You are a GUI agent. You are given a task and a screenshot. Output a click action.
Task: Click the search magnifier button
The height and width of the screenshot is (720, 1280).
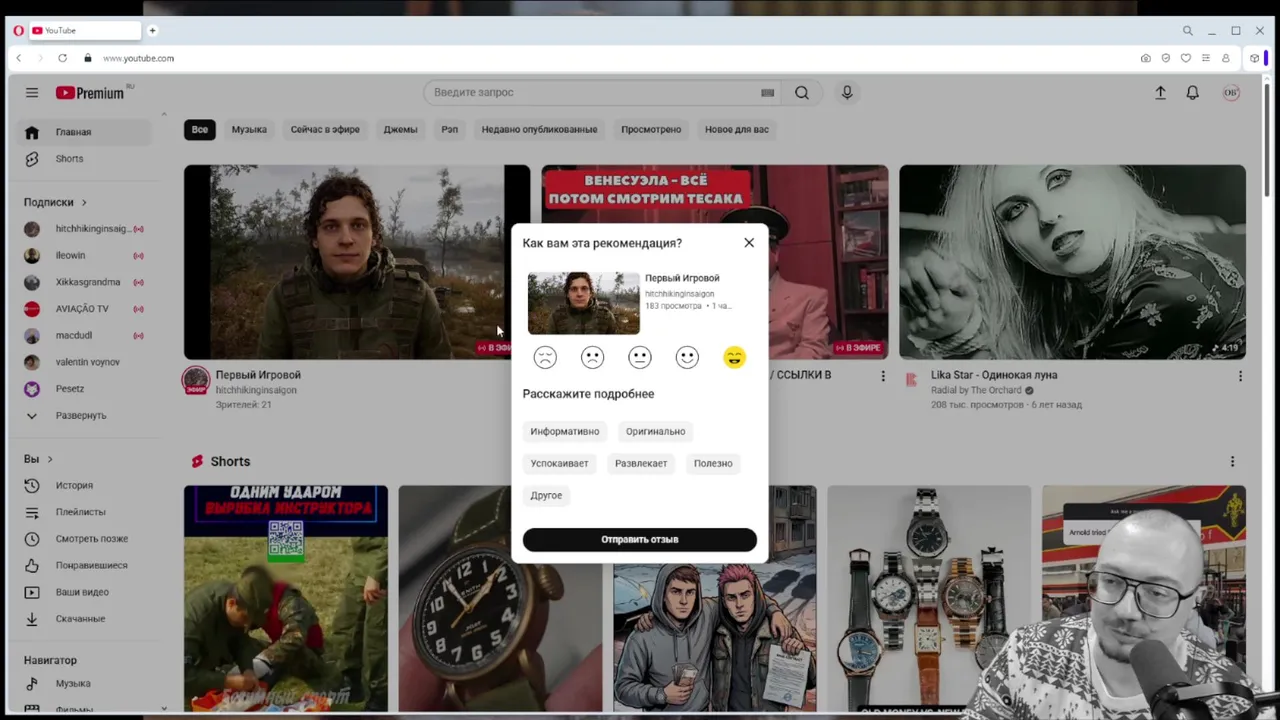pyautogui.click(x=802, y=93)
